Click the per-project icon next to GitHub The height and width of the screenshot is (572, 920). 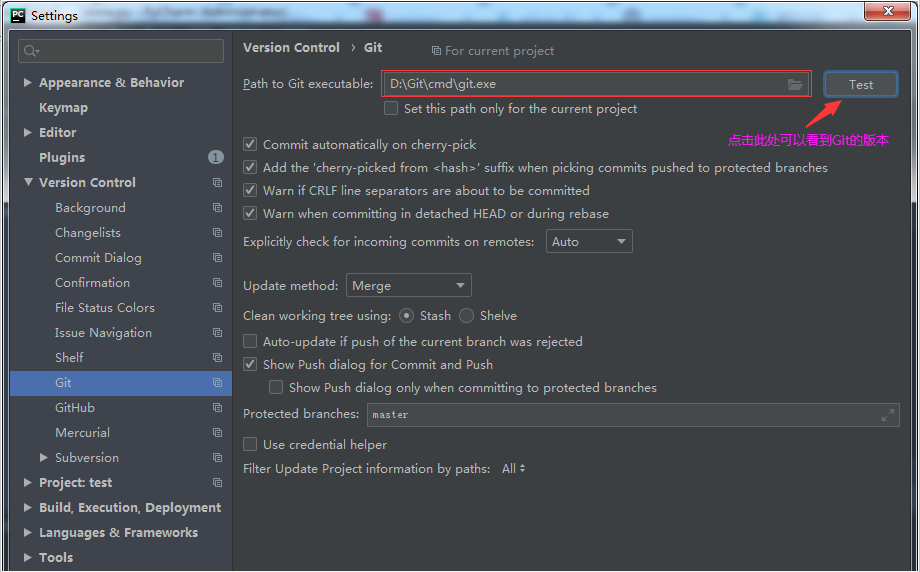[217, 408]
